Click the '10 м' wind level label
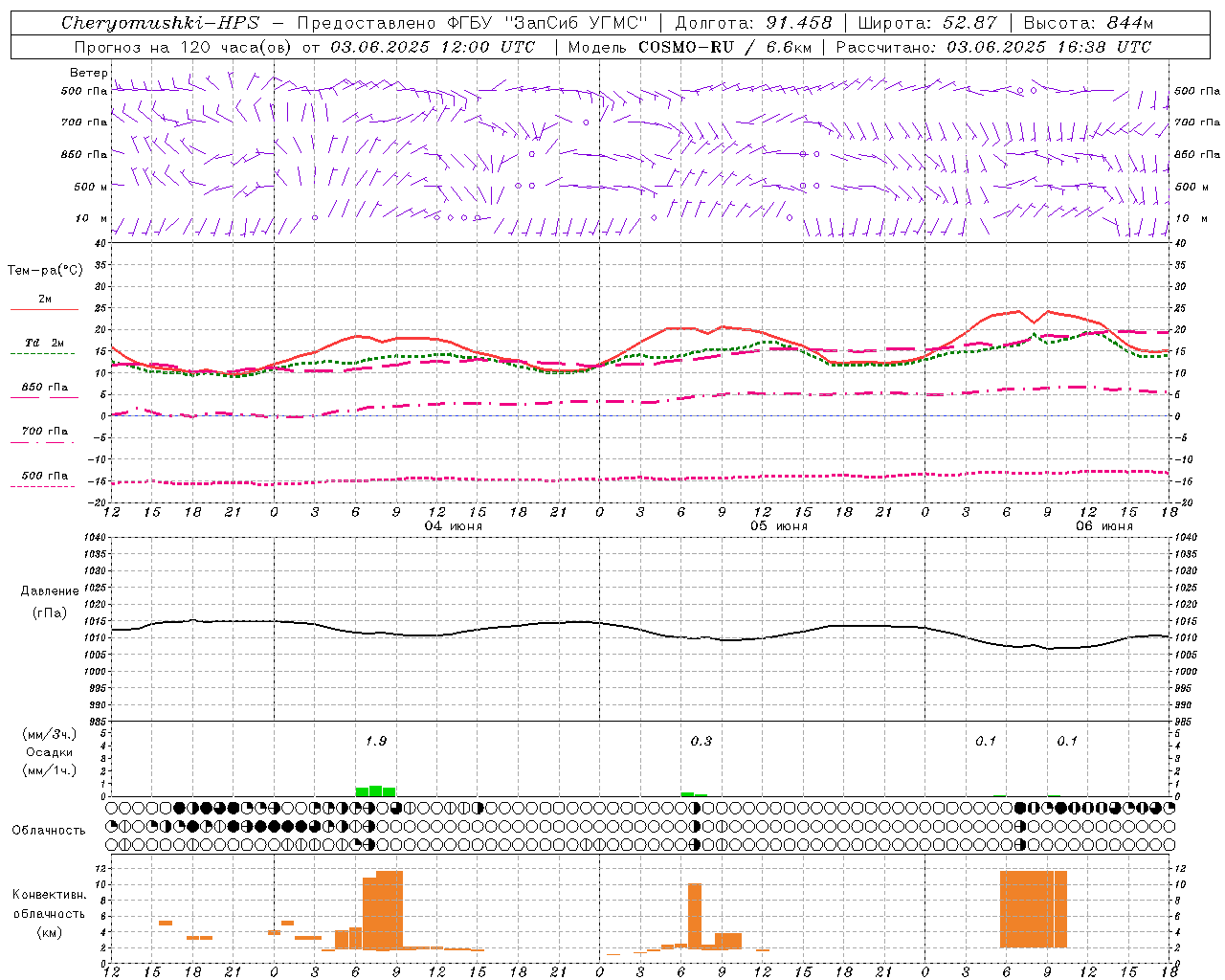The height and width of the screenshot is (980, 1225). click(x=92, y=219)
